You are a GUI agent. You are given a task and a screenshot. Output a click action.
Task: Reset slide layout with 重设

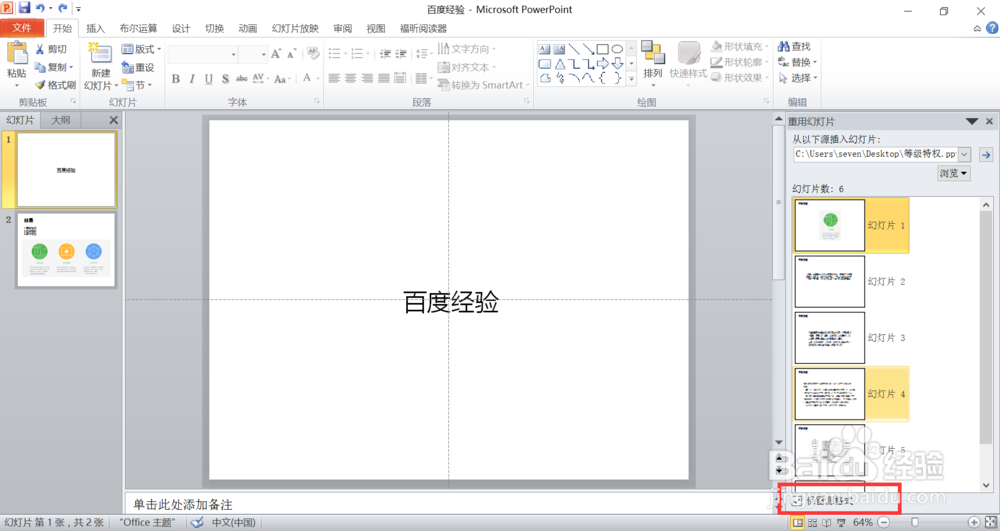pos(138,67)
